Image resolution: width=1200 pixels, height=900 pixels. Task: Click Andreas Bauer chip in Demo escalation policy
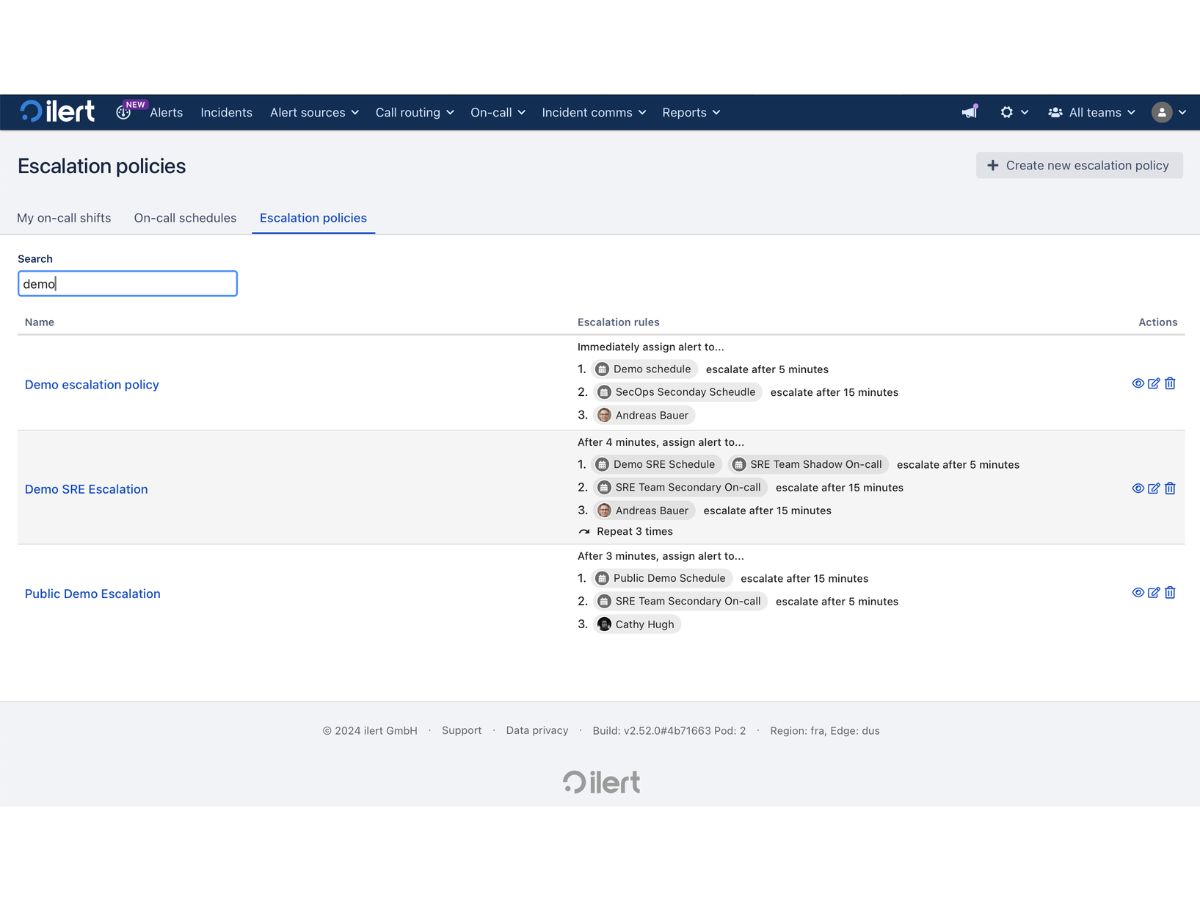click(644, 415)
